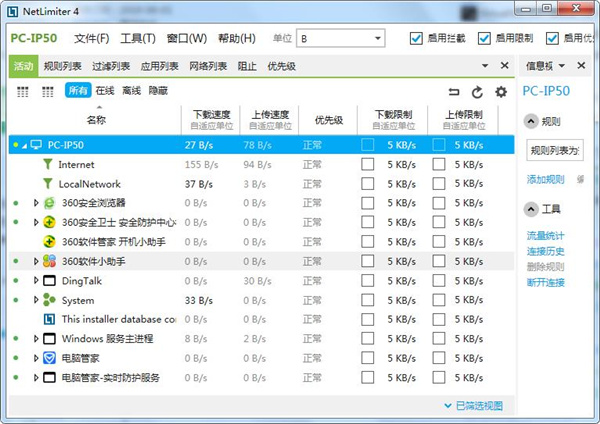Click the 360安全浏览器 browser icon
The width and height of the screenshot is (600, 424).
(49, 203)
